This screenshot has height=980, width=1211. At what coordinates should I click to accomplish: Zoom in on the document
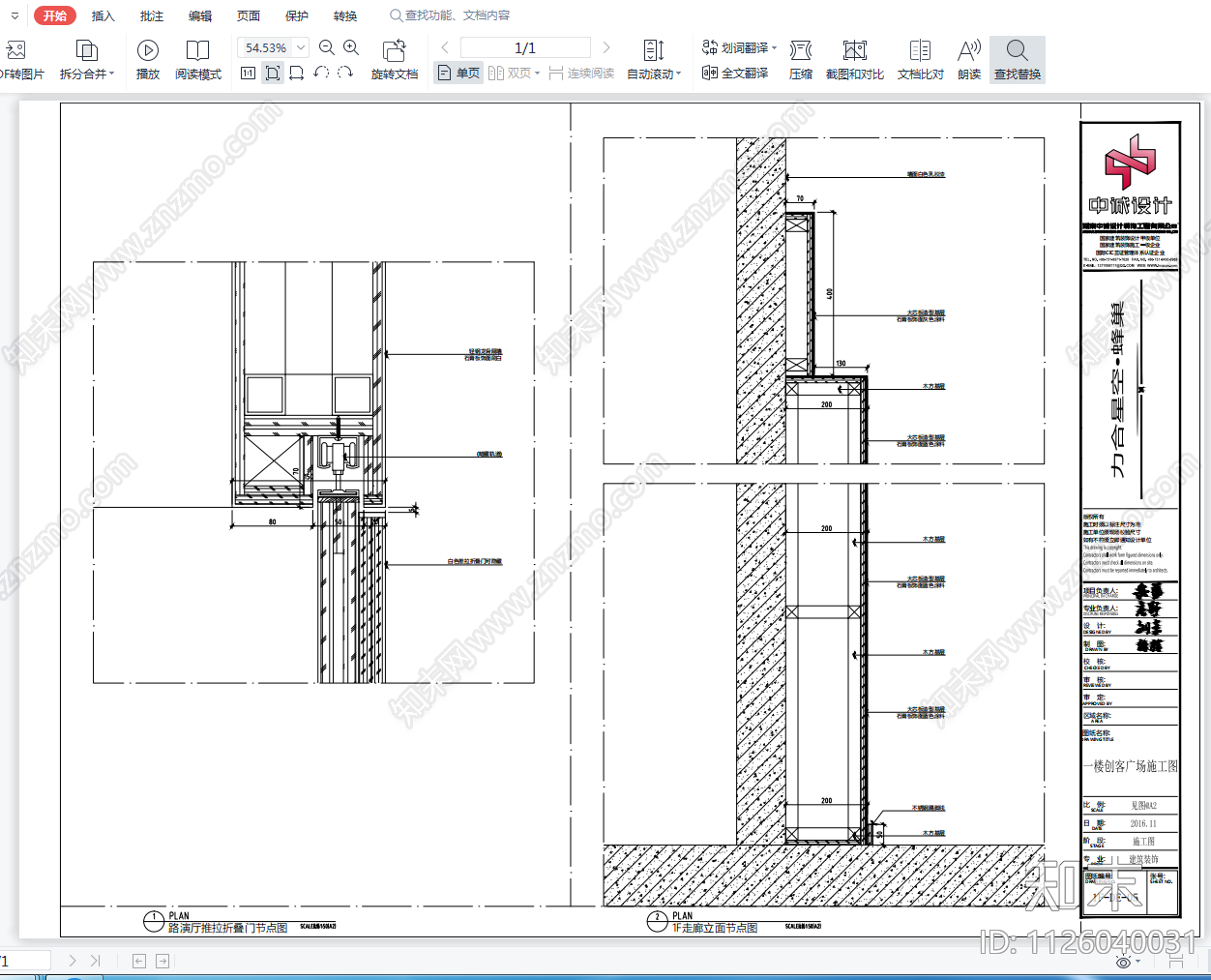pyautogui.click(x=351, y=47)
